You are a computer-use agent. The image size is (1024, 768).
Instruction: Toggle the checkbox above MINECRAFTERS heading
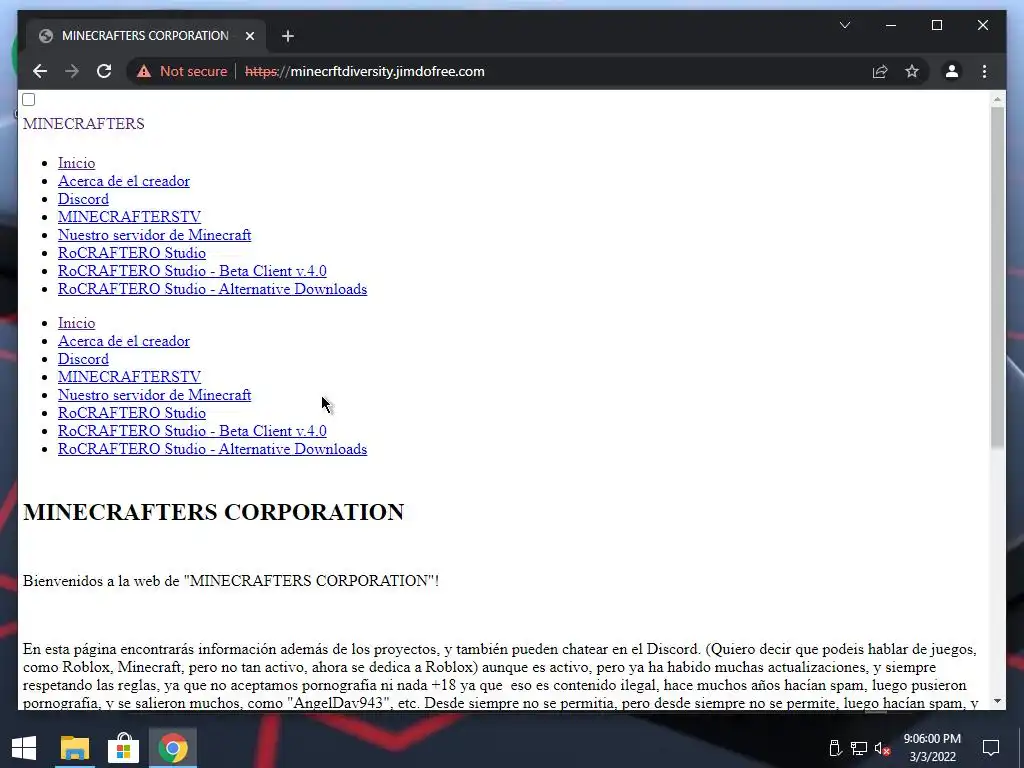click(x=29, y=99)
